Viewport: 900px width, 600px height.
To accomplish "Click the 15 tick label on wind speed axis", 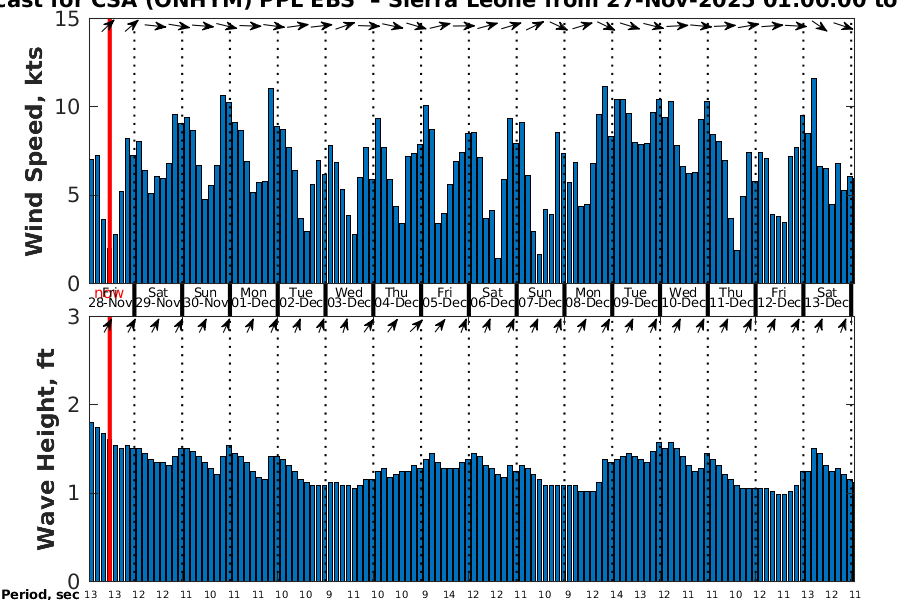I will pos(68,18).
